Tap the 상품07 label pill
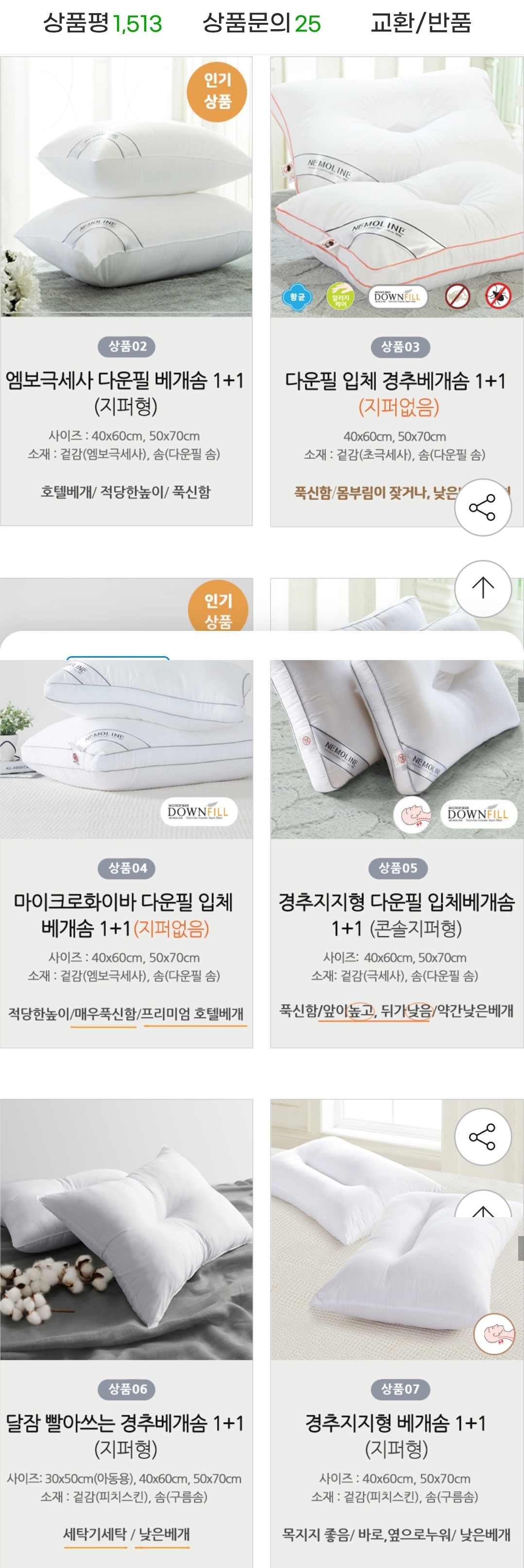Viewport: 524px width, 1568px height. pyautogui.click(x=399, y=1389)
